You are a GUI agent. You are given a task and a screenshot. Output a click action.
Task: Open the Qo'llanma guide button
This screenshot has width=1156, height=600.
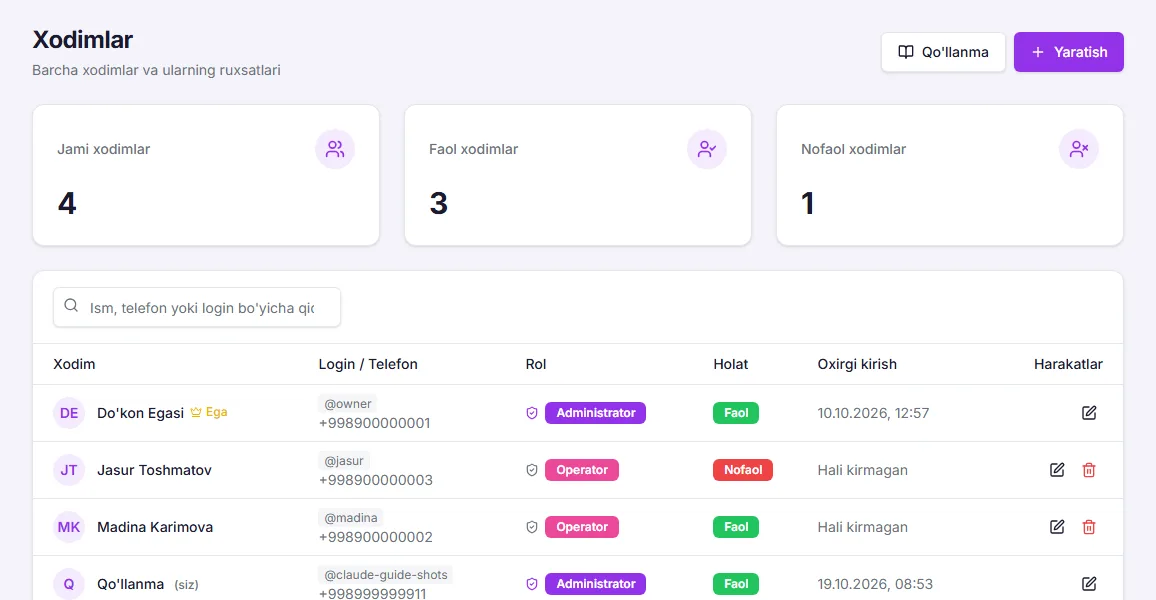pyautogui.click(x=943, y=52)
